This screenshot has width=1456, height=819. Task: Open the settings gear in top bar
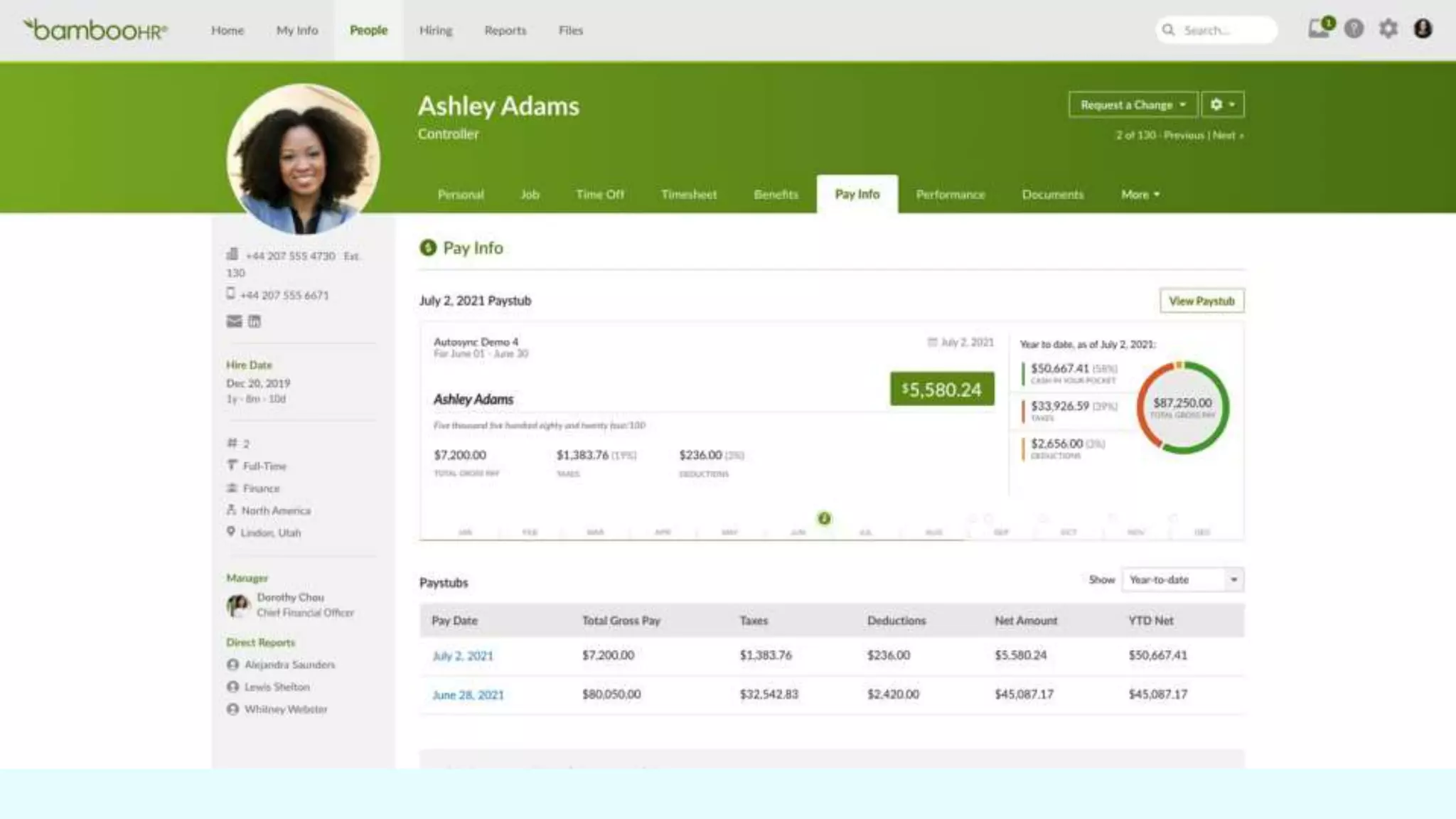(1388, 29)
